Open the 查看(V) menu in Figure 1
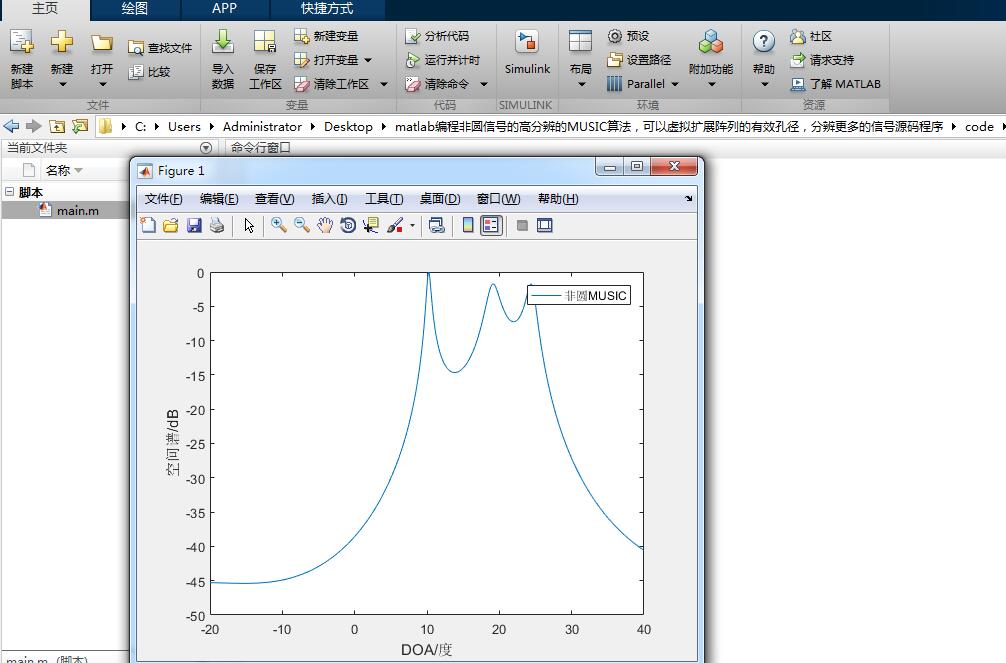The height and width of the screenshot is (663, 1006). click(x=275, y=199)
